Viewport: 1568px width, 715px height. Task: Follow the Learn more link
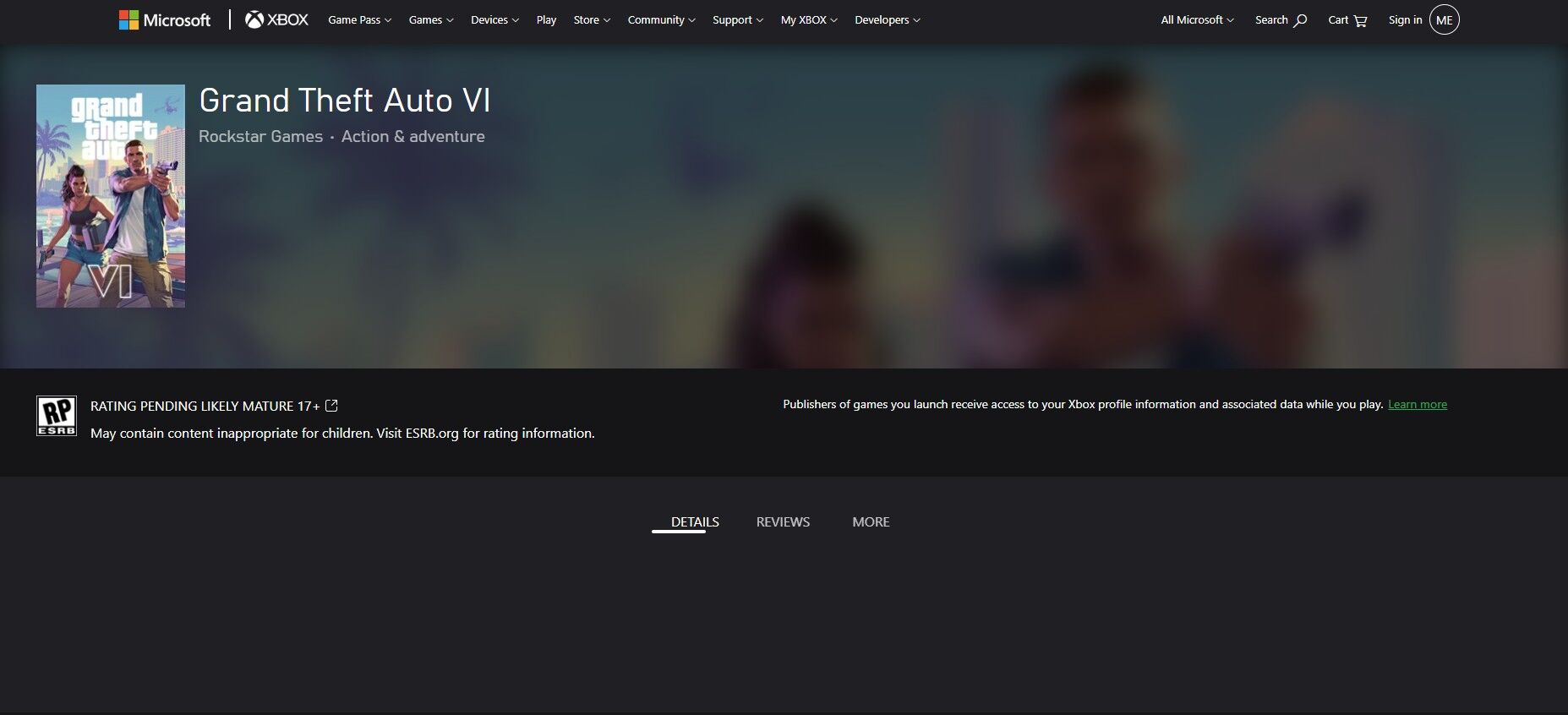pyautogui.click(x=1418, y=405)
